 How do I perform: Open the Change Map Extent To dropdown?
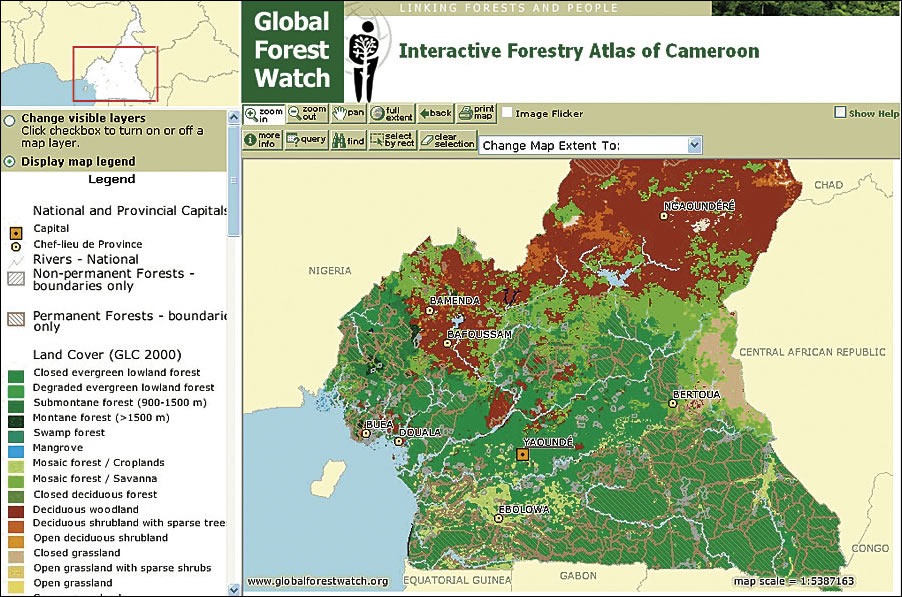click(590, 145)
